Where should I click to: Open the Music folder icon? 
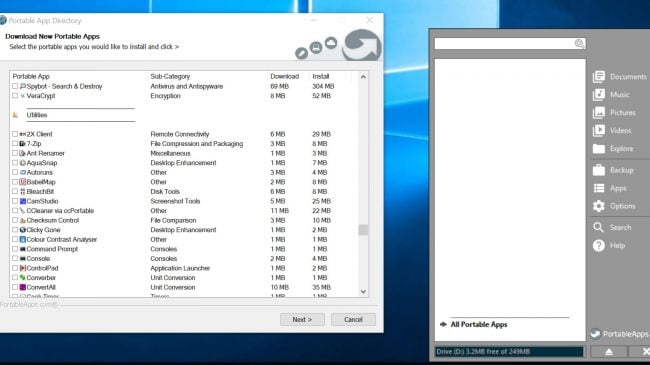click(599, 95)
